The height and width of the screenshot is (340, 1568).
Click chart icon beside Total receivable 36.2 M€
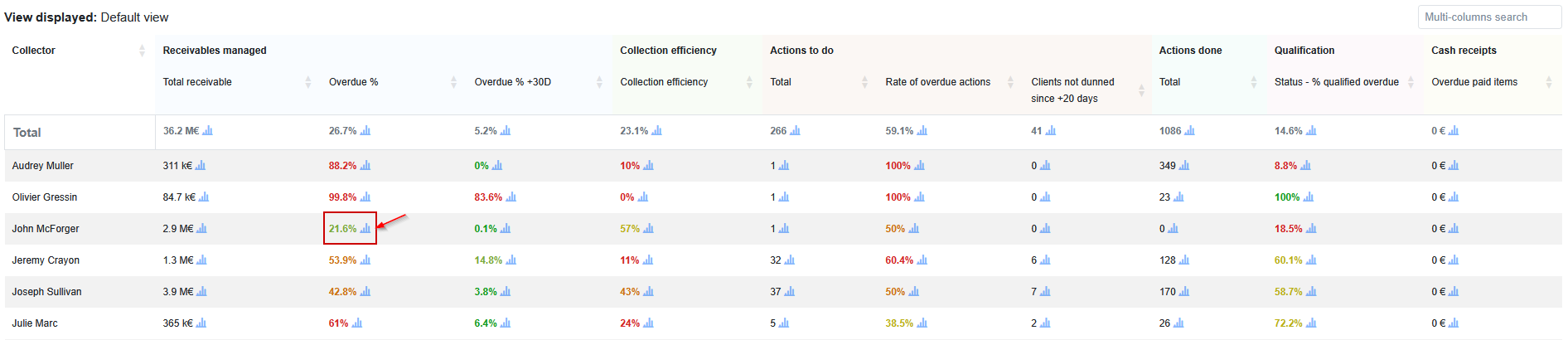207,130
